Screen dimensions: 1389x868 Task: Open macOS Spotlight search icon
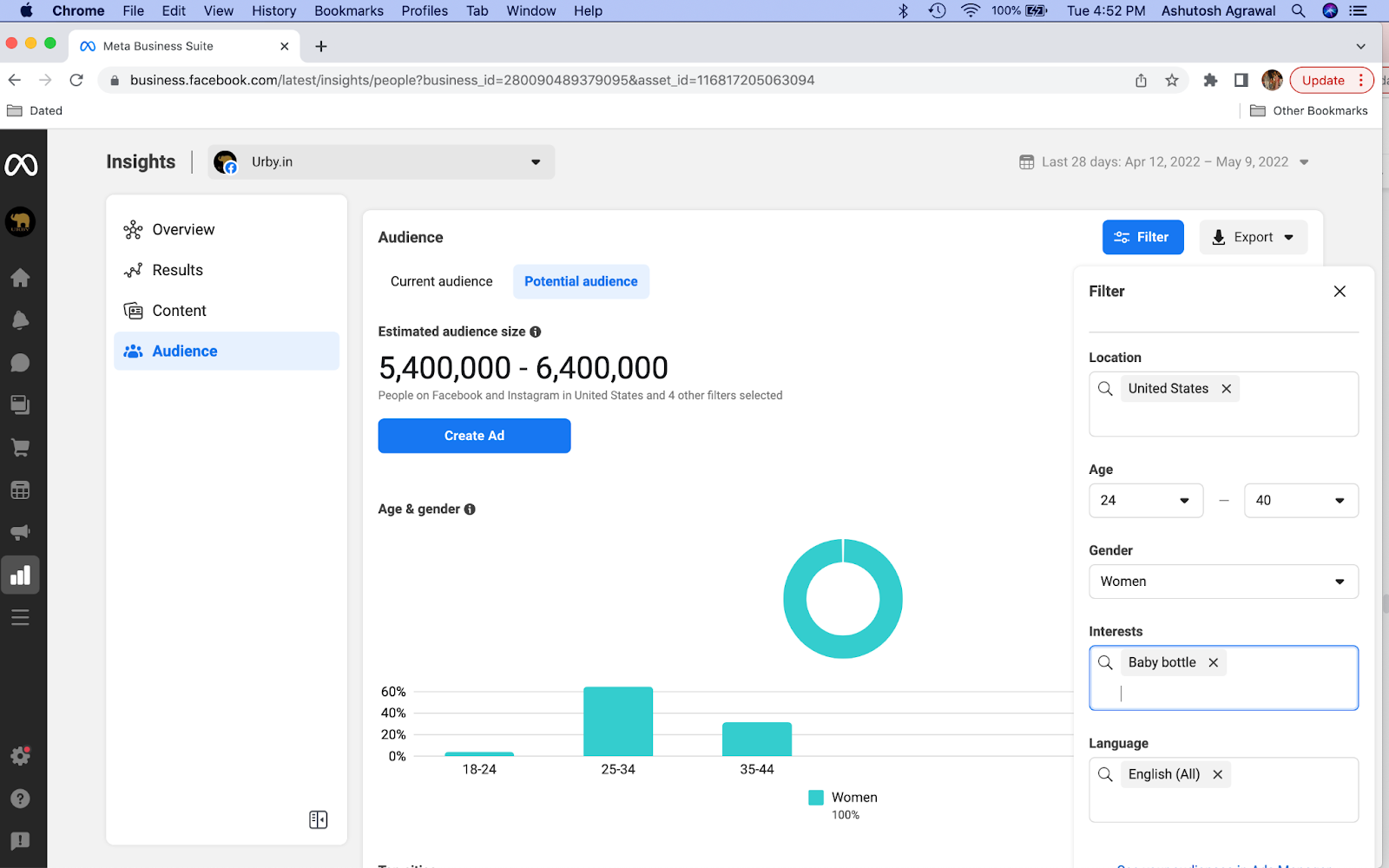click(x=1299, y=10)
